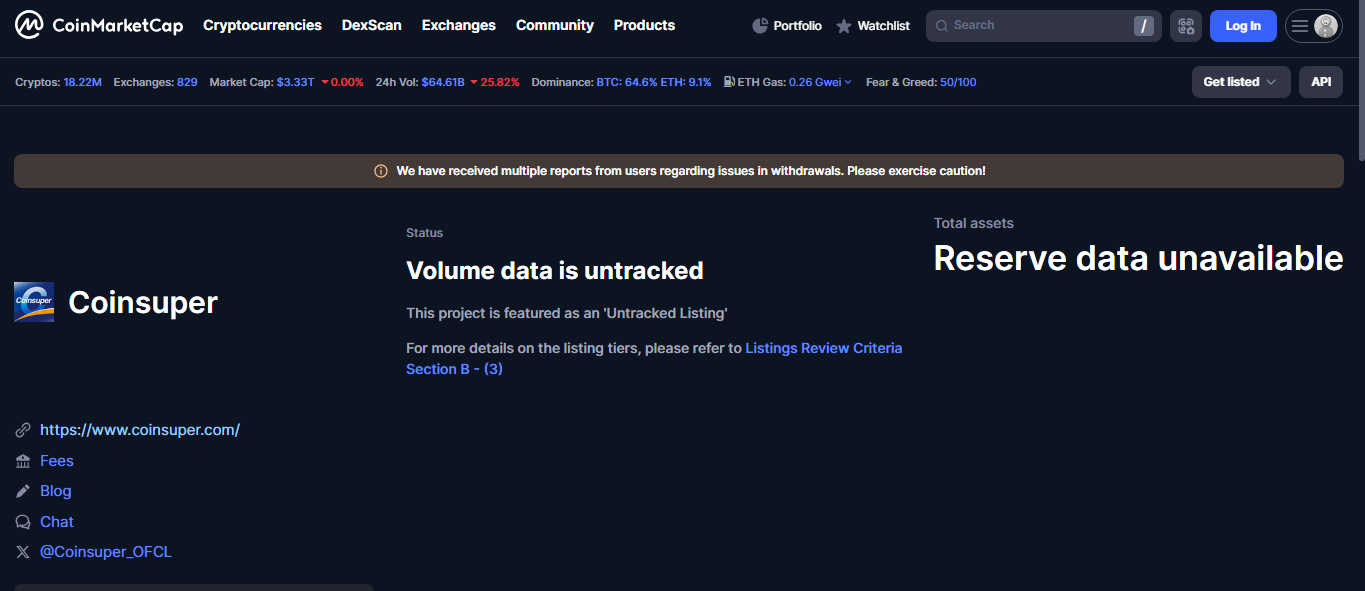
Task: Click the 'Reserve data unavailable' text
Action: tap(1138, 258)
